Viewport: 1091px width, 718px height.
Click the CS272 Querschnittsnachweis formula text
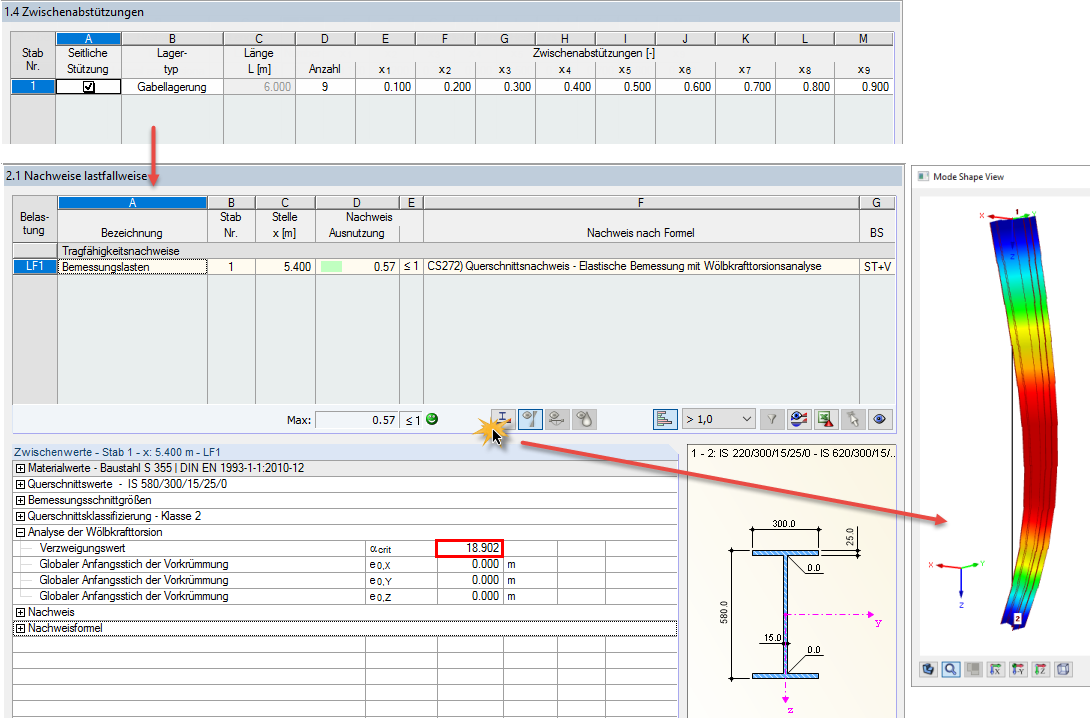click(x=624, y=266)
